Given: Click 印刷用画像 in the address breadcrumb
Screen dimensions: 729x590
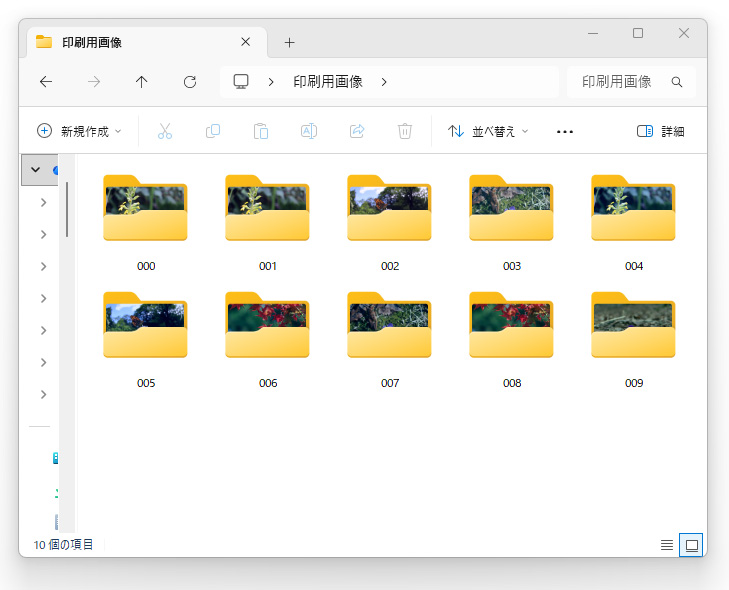Looking at the screenshot, I should pyautogui.click(x=328, y=82).
